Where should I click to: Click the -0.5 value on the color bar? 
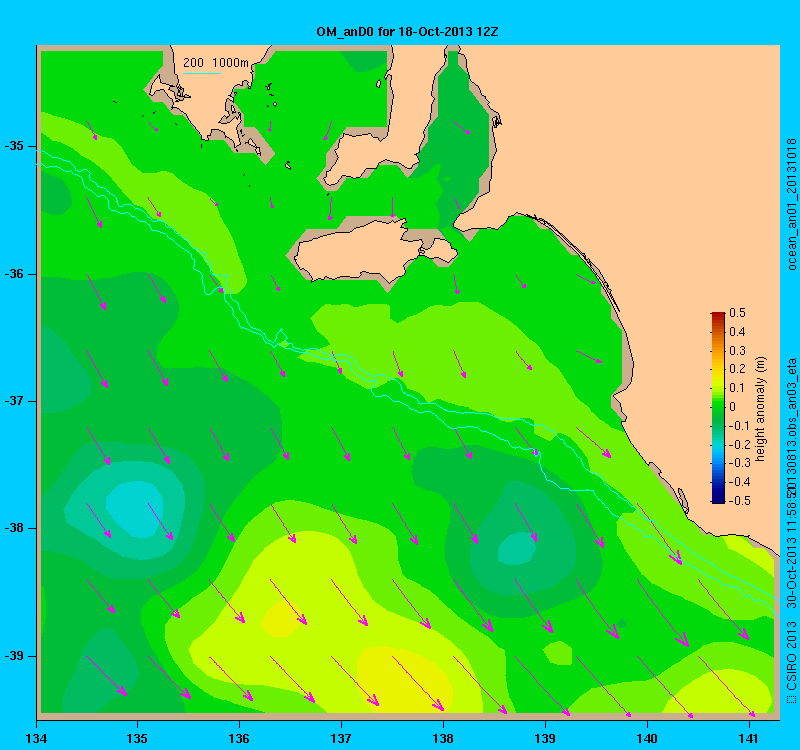coord(738,501)
